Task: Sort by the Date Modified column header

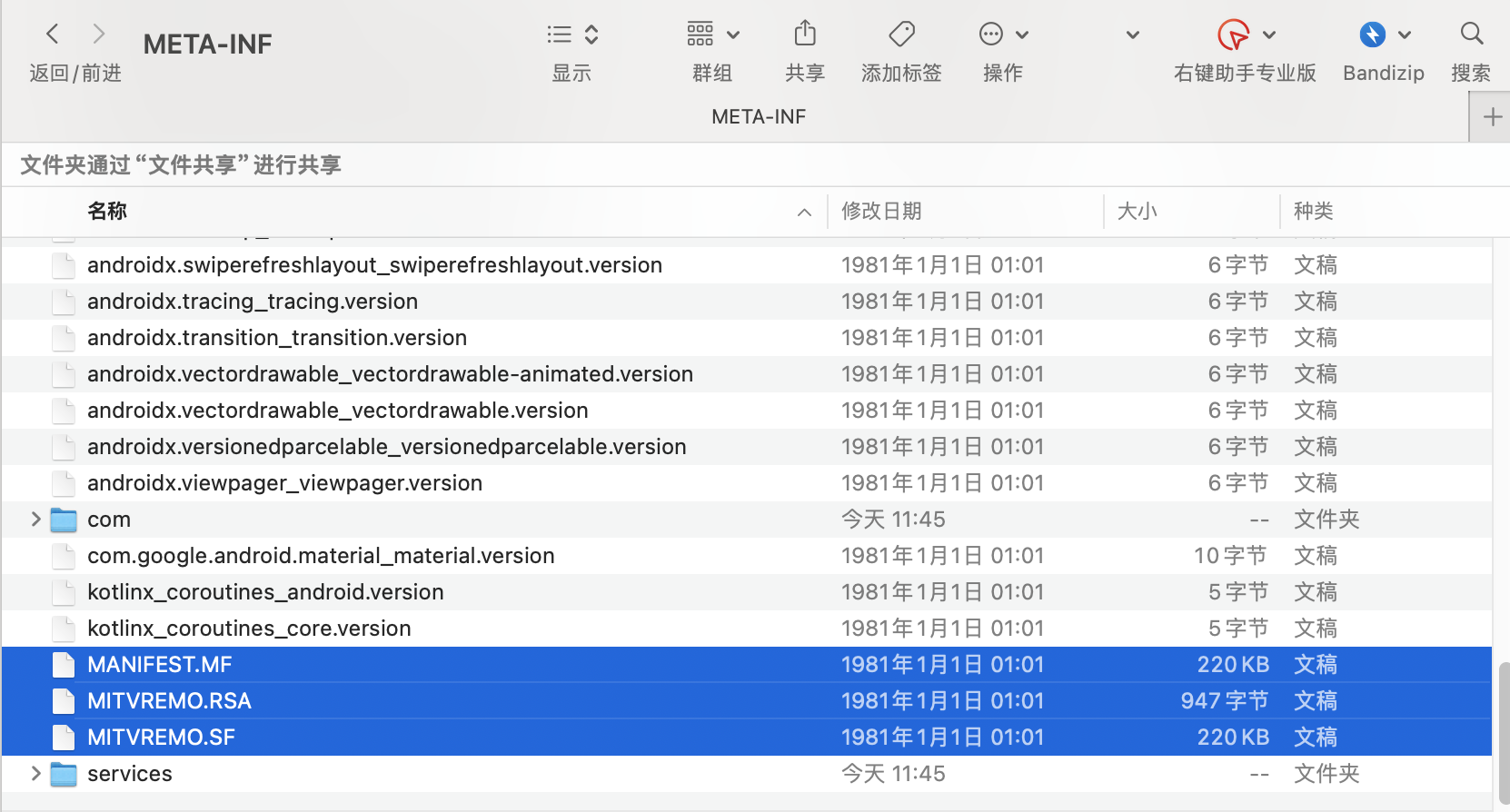Action: tap(881, 211)
